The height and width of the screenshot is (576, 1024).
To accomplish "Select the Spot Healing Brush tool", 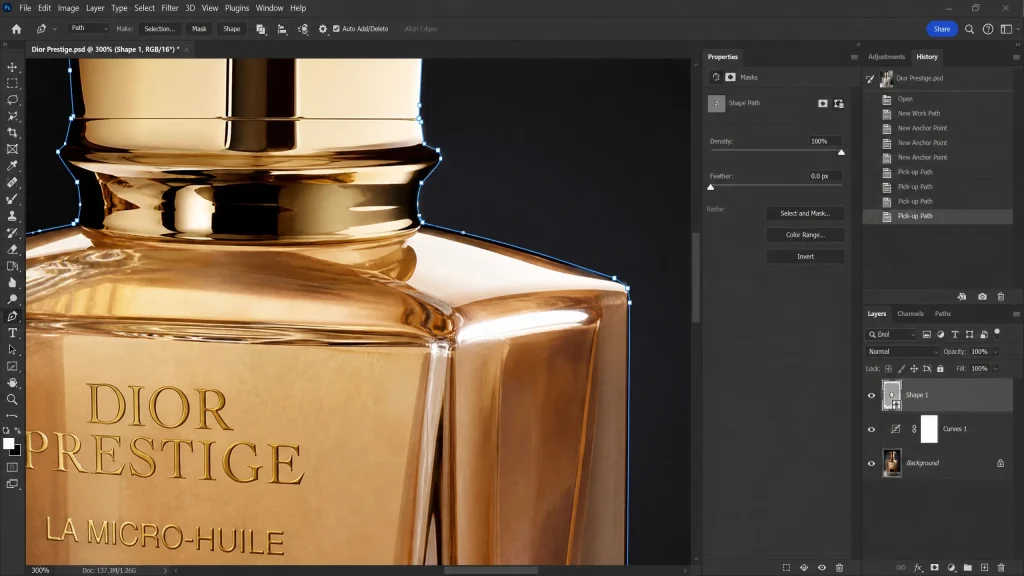I will point(12,183).
